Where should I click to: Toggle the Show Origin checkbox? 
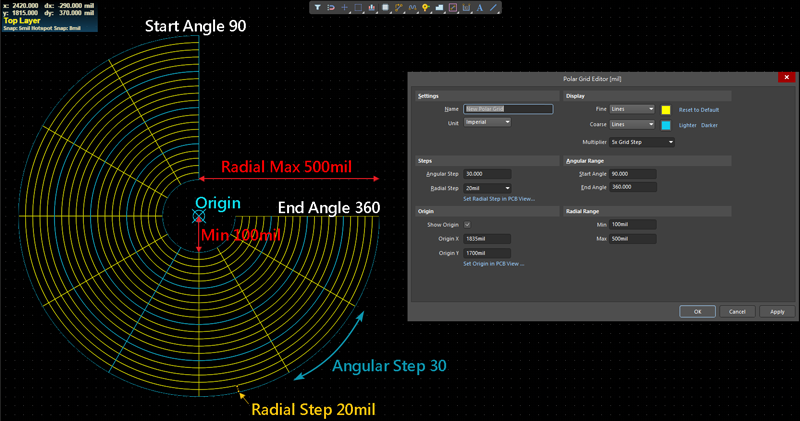(467, 225)
